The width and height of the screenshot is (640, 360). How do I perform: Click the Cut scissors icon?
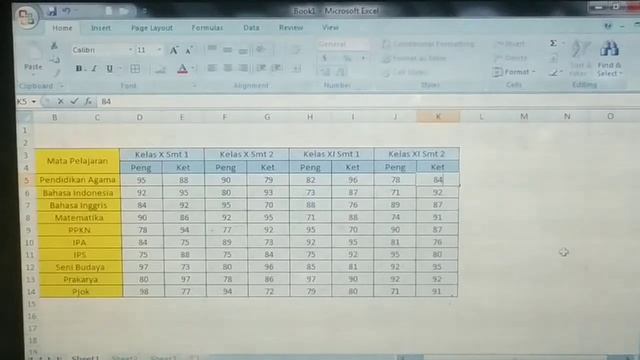[x=54, y=46]
